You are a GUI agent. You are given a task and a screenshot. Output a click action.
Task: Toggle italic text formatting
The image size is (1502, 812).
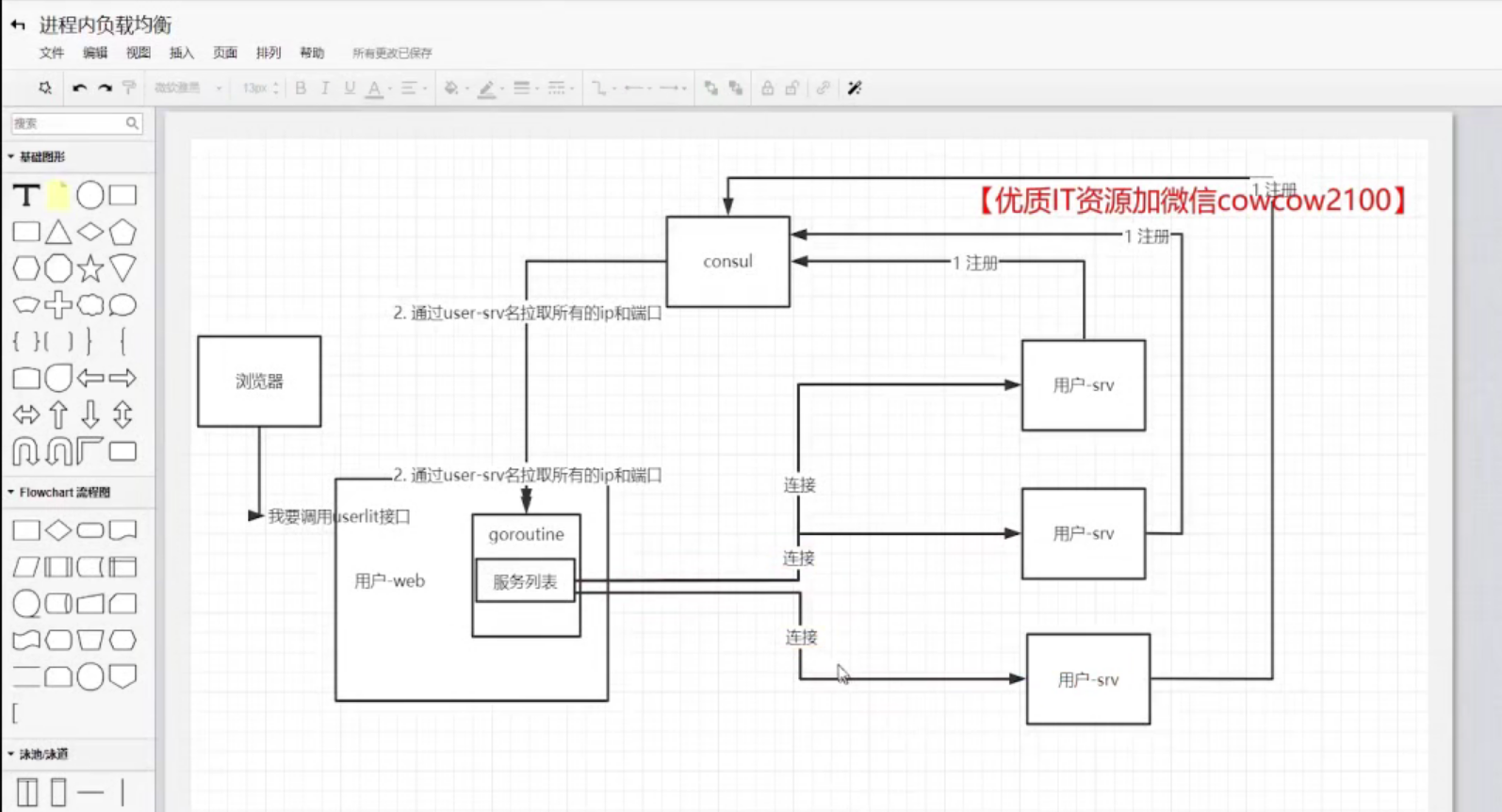[325, 88]
